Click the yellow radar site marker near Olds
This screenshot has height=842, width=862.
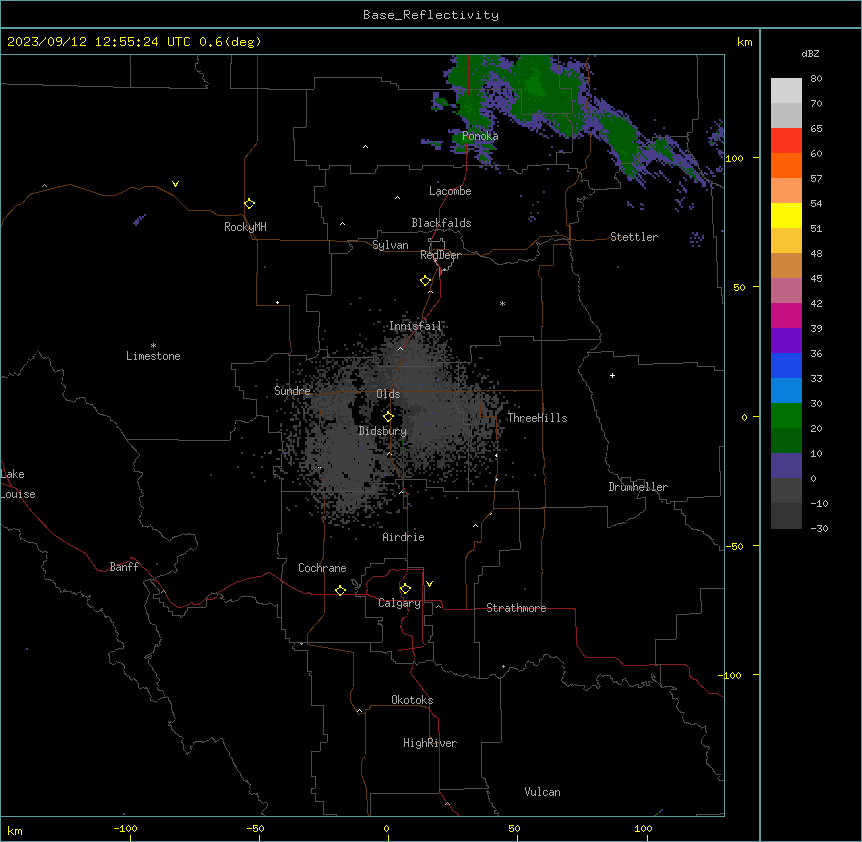[x=388, y=417]
